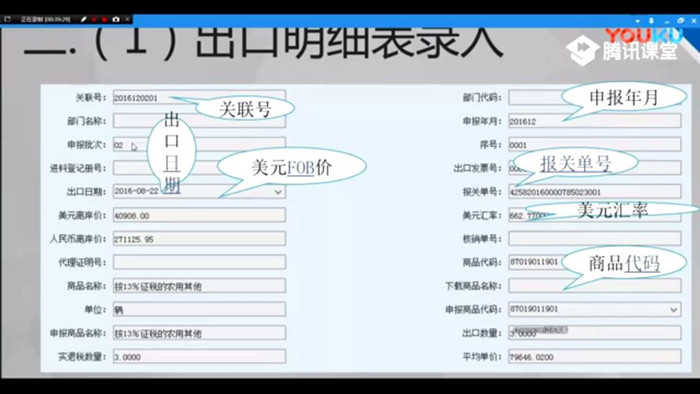
Task: Click the 商品代码 field showing 87019011901
Action: click(595, 262)
